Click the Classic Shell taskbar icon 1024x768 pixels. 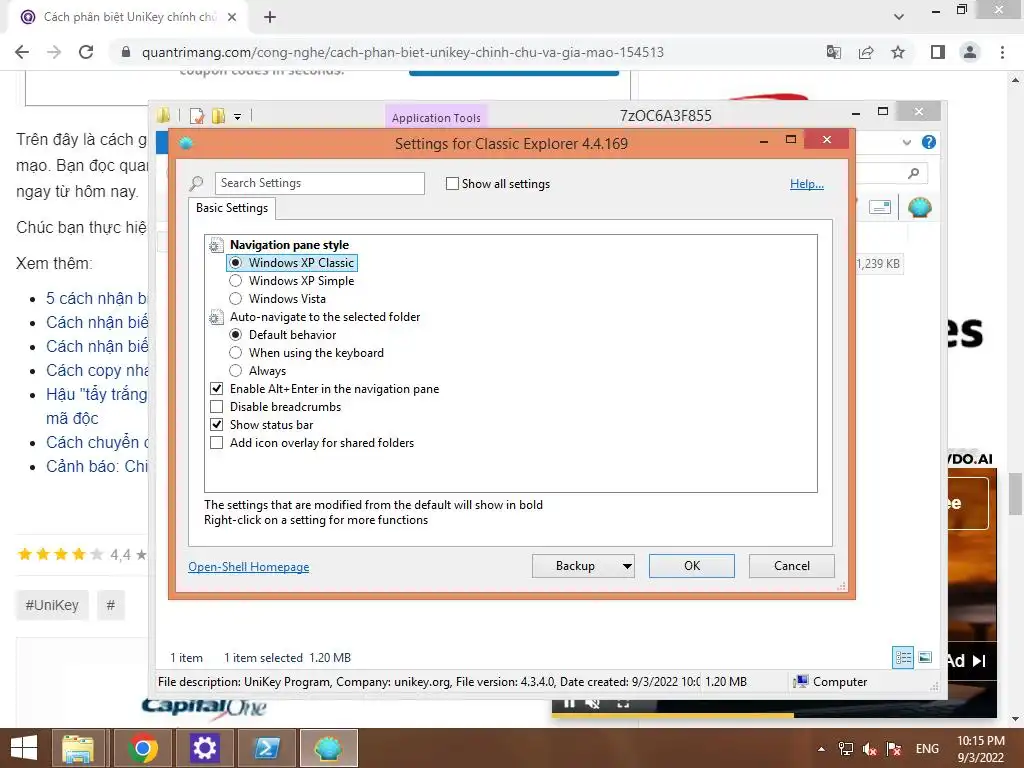click(x=328, y=748)
